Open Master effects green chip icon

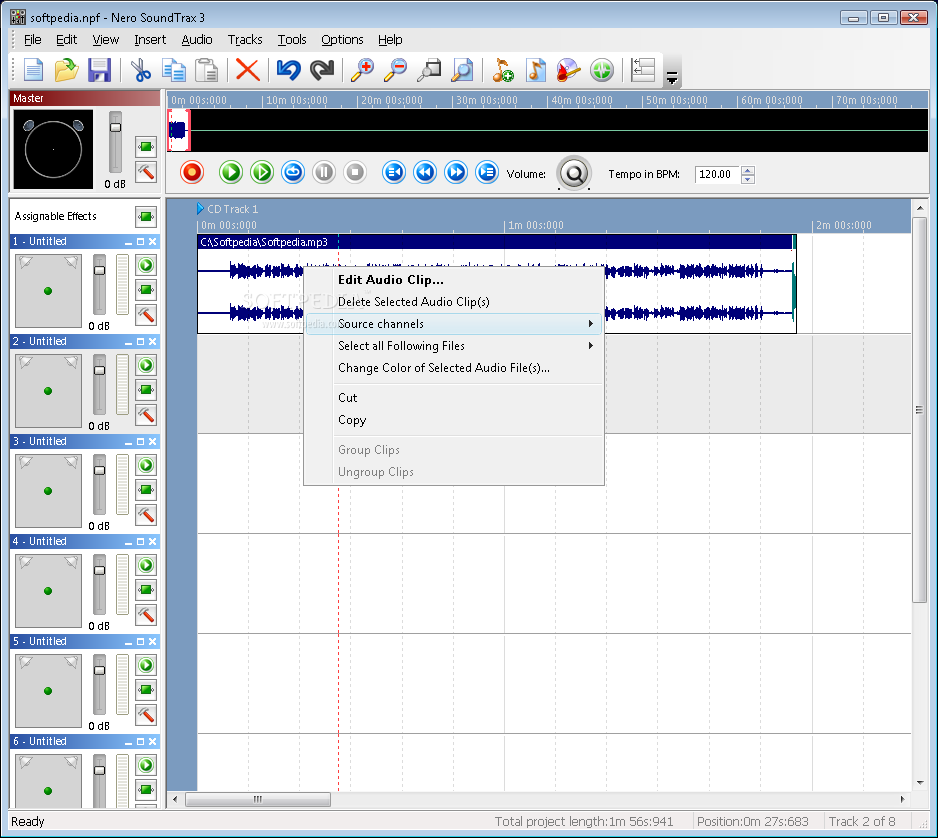click(x=146, y=146)
